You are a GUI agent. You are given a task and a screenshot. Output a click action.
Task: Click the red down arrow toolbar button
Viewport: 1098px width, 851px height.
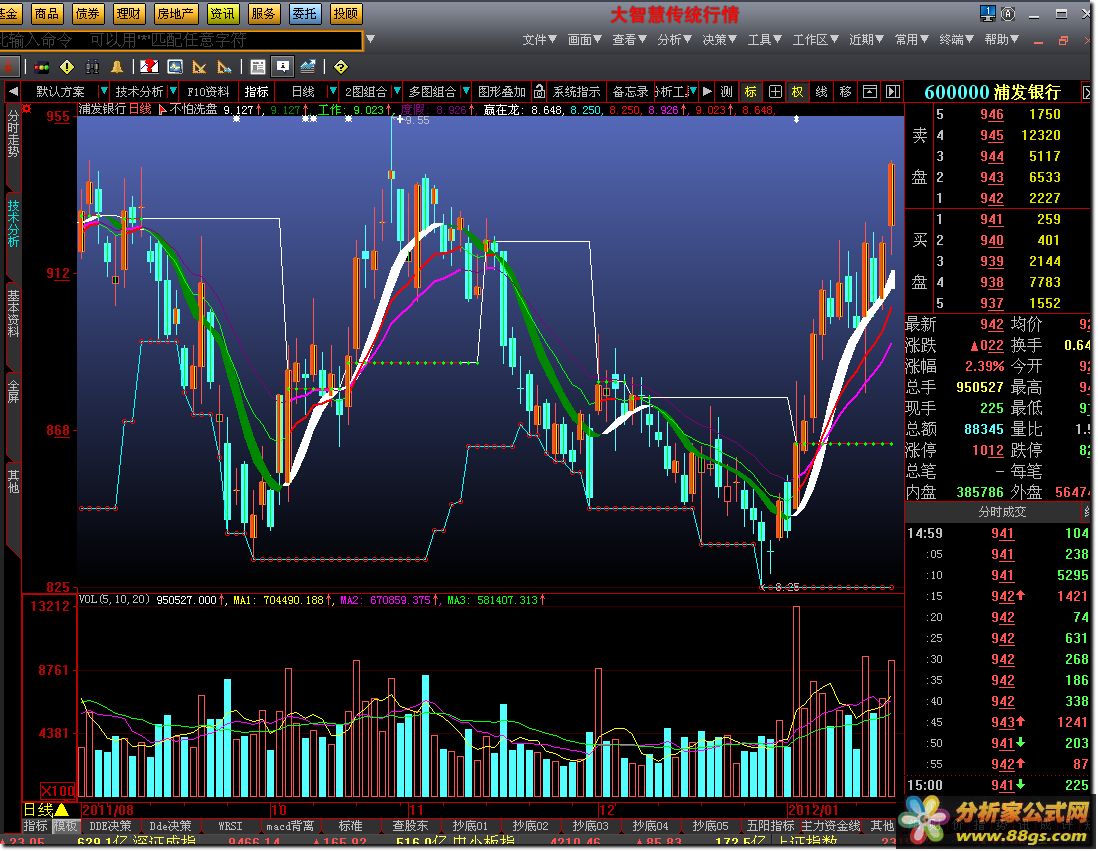tap(8, 67)
